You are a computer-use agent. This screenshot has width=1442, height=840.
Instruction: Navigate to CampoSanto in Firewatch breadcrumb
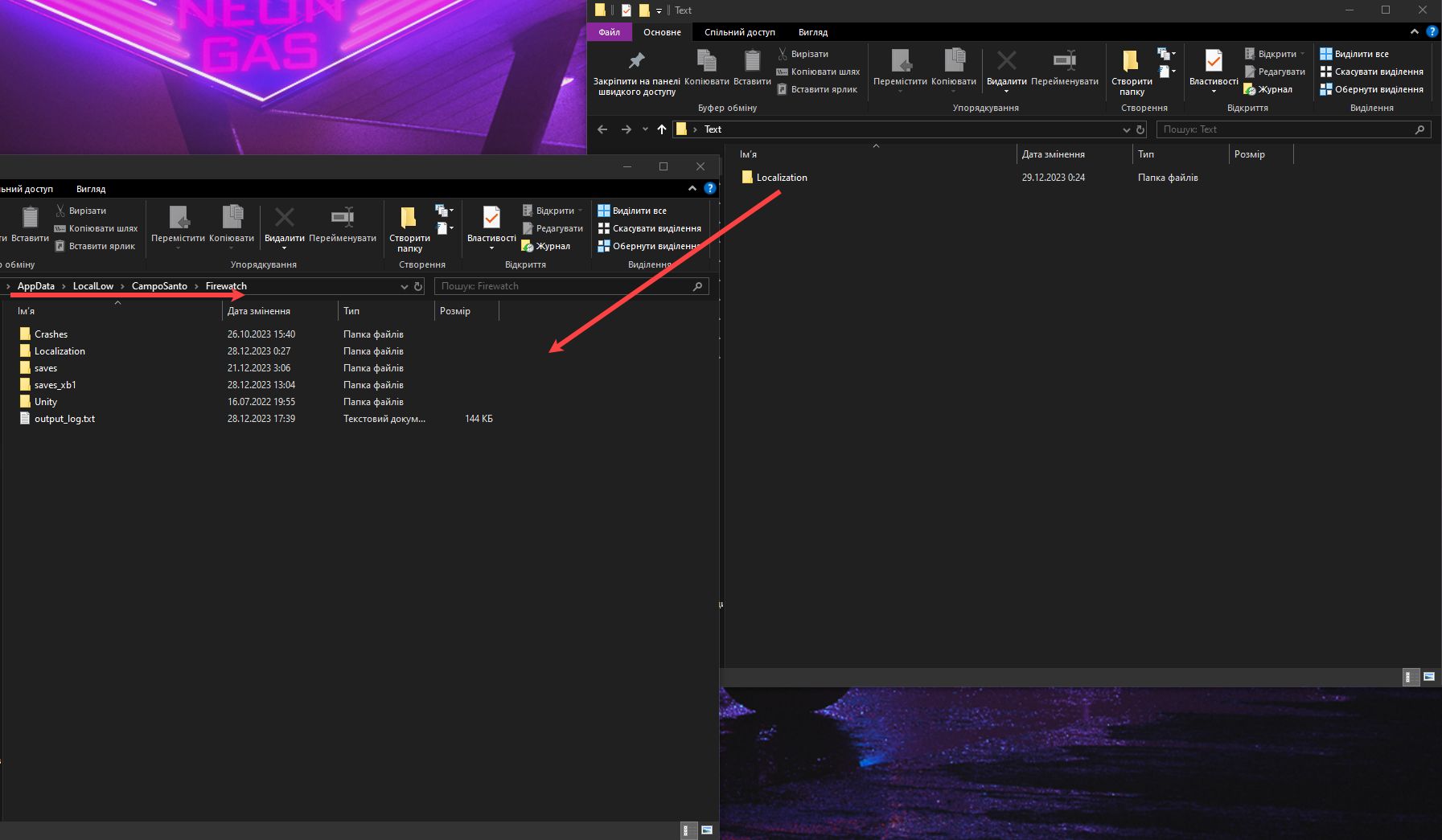click(x=159, y=286)
